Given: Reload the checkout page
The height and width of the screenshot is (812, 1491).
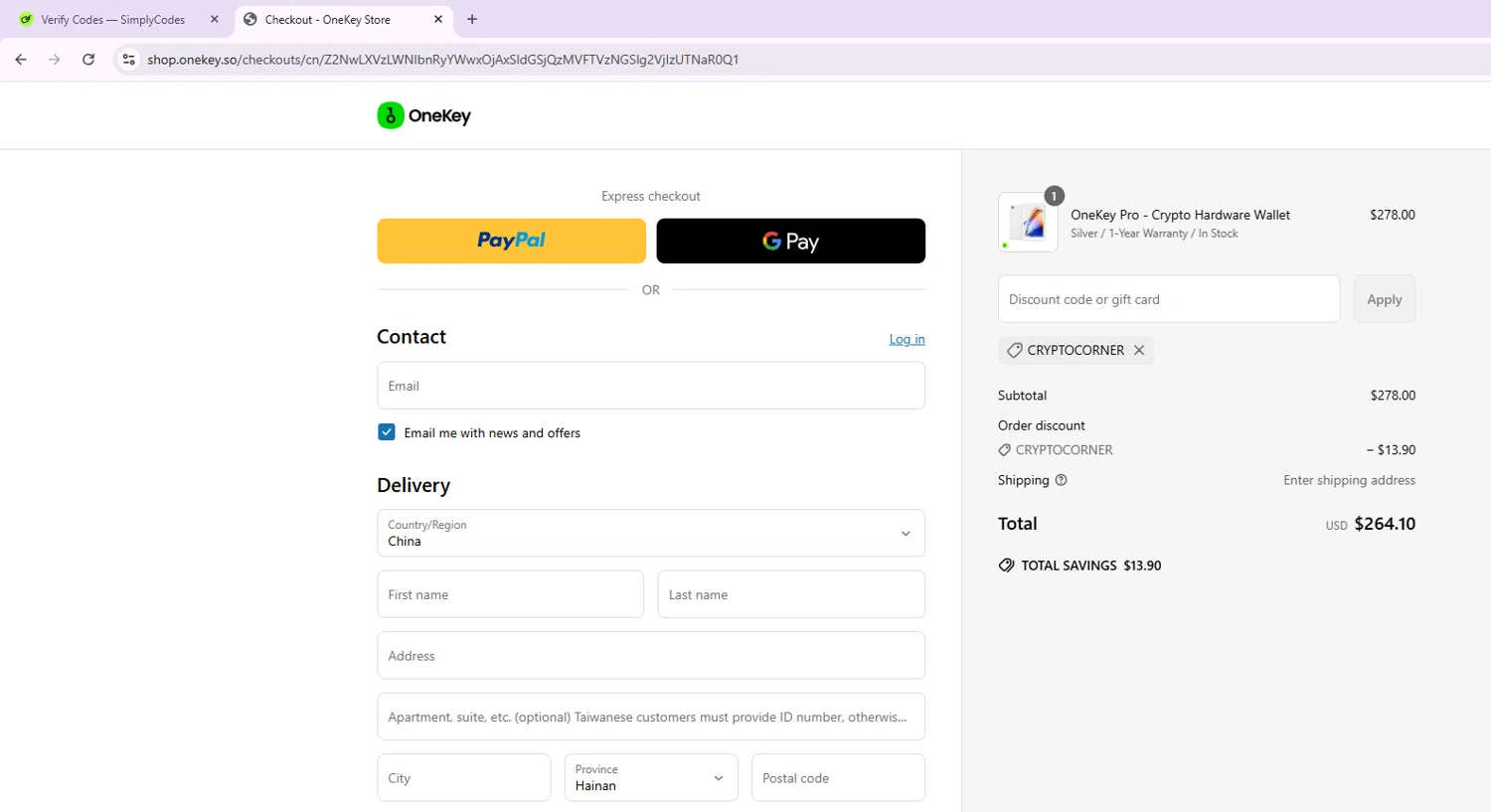Looking at the screenshot, I should click(x=88, y=60).
